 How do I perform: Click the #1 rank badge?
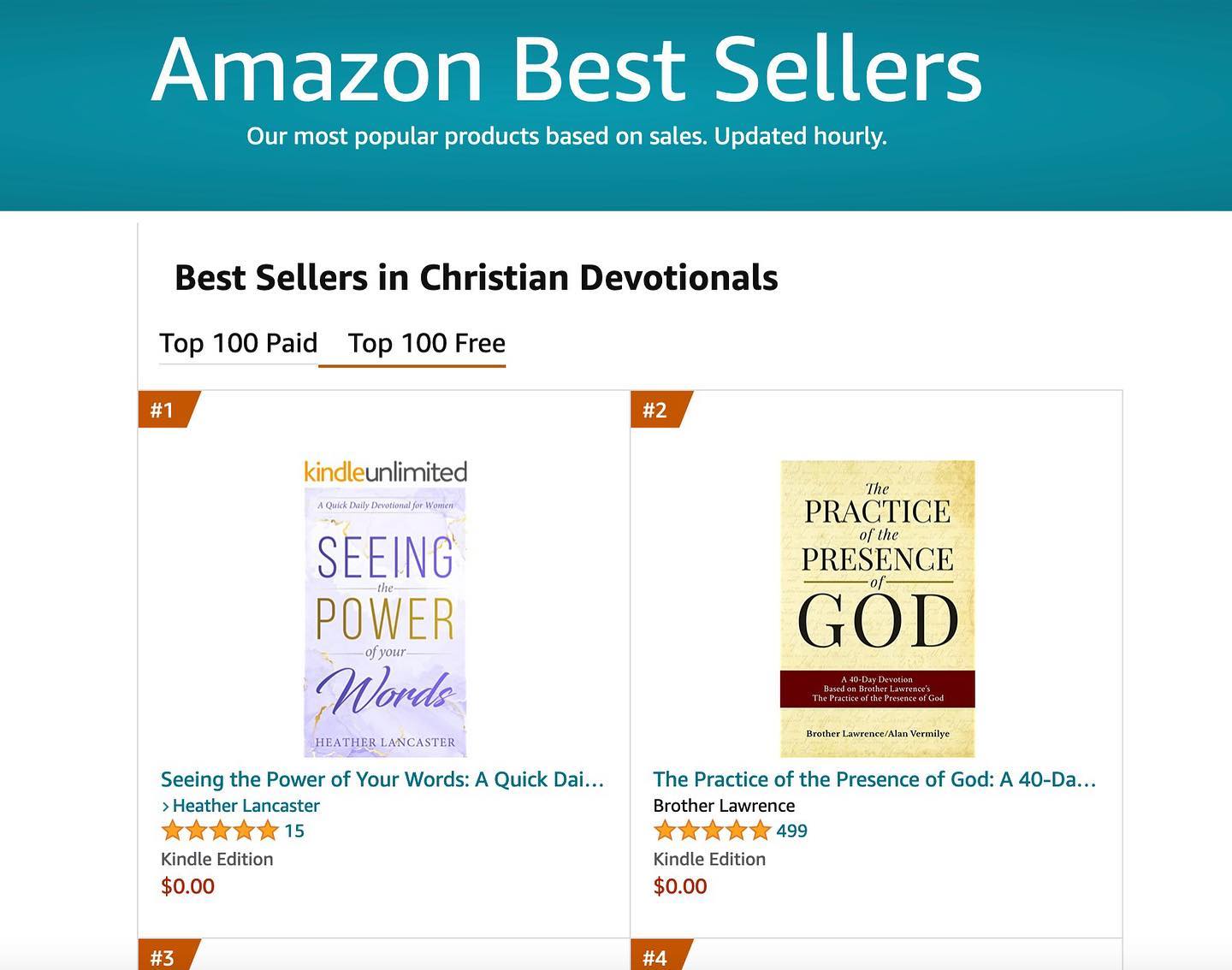pos(163,411)
